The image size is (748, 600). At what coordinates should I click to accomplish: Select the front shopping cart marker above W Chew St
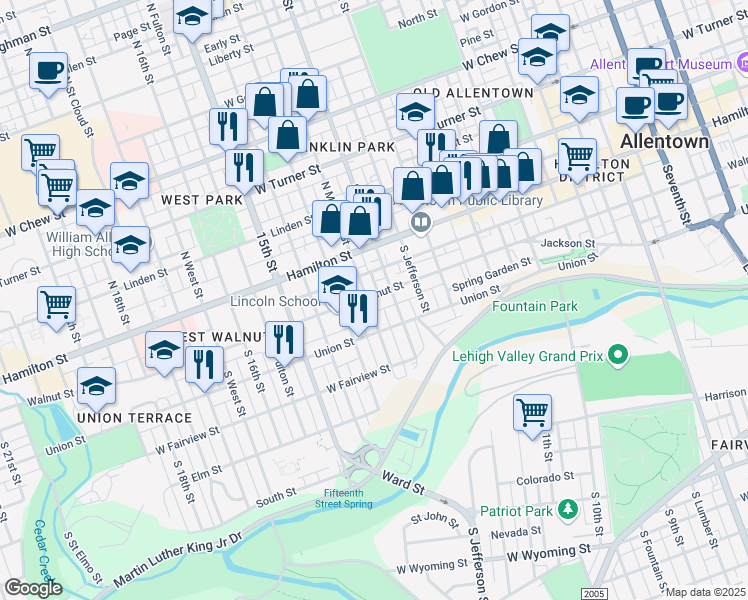(57, 188)
